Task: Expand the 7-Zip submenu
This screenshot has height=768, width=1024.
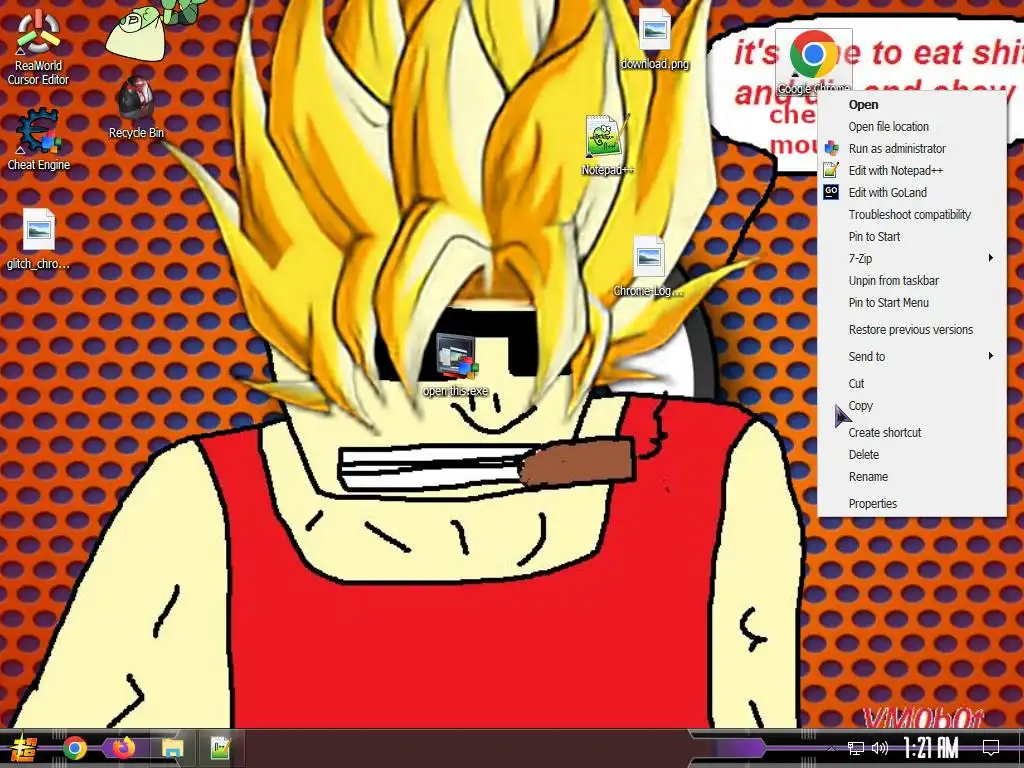Action: (x=912, y=259)
